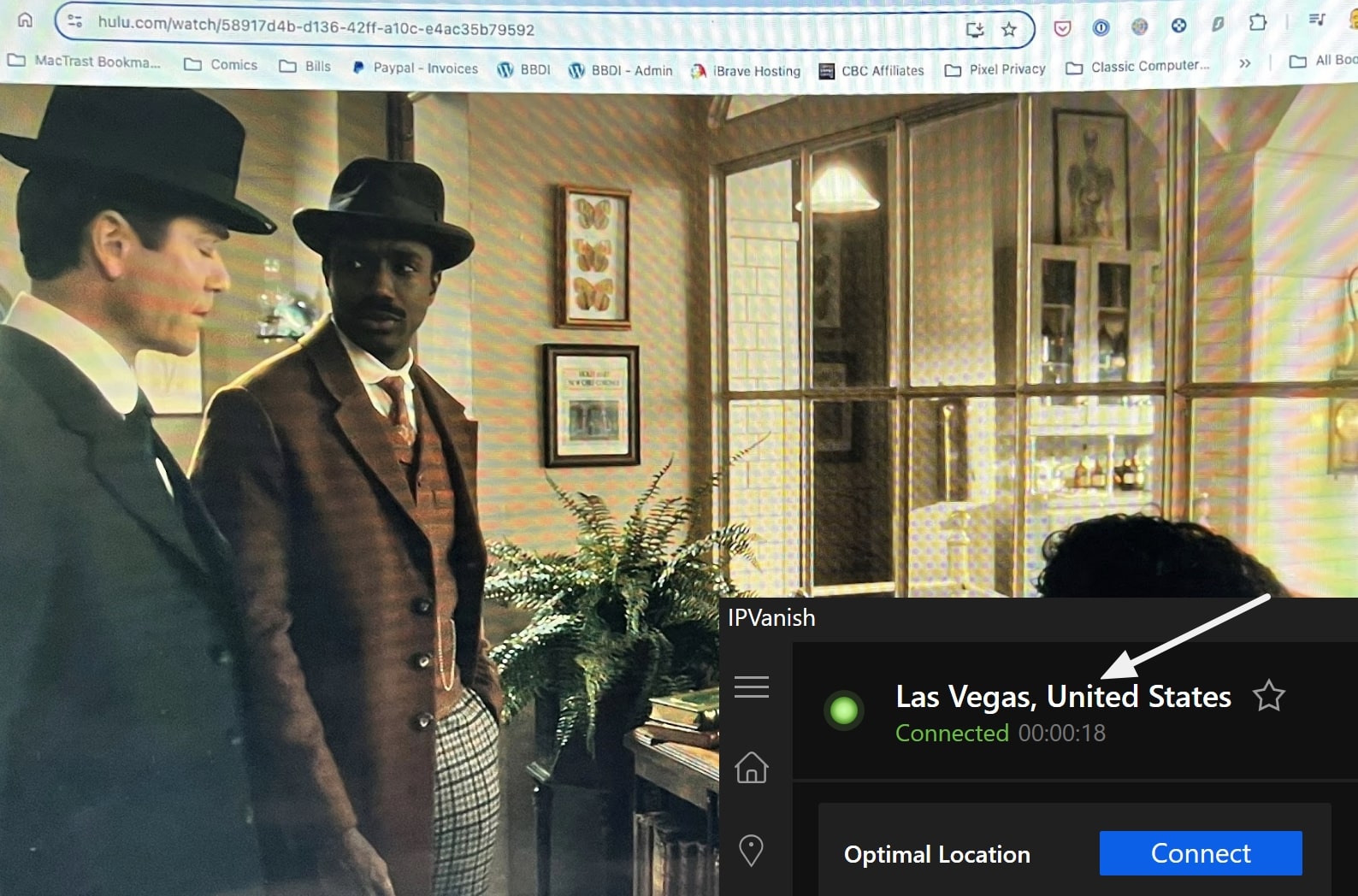Favorite the Las Vegas server with star
The image size is (1358, 896).
point(1268,696)
